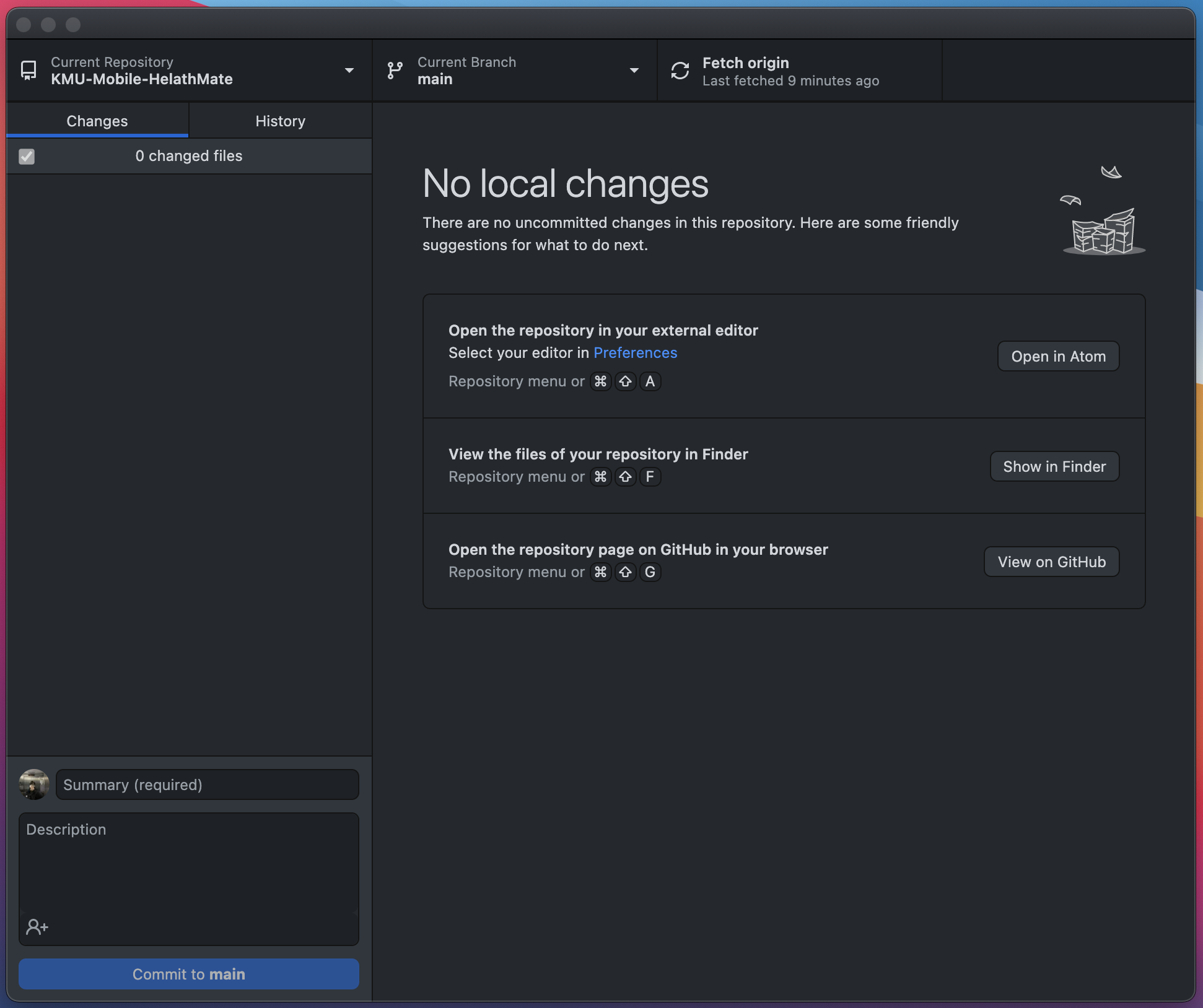The image size is (1203, 1008).
Task: Click the red close window button
Action: [x=24, y=25]
